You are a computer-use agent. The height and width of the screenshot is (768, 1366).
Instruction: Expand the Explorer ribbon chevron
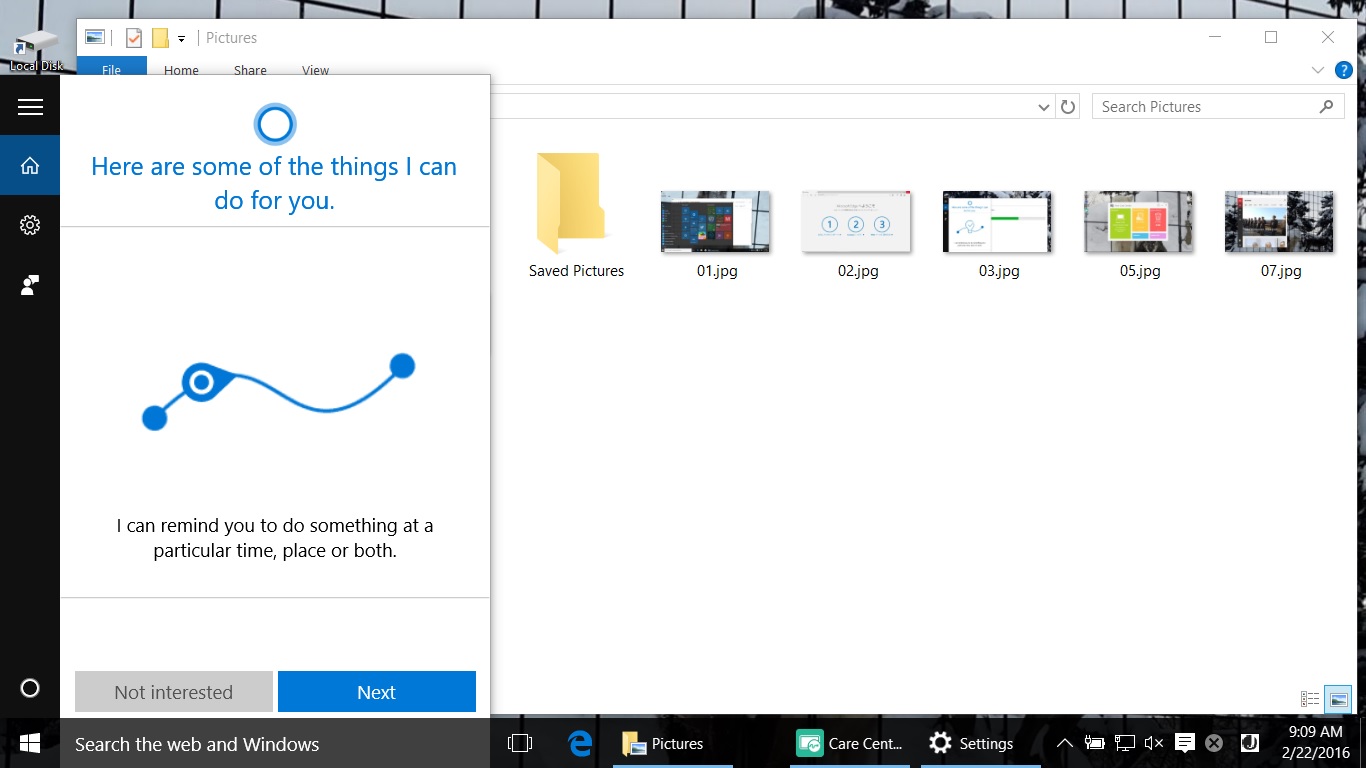[1318, 70]
